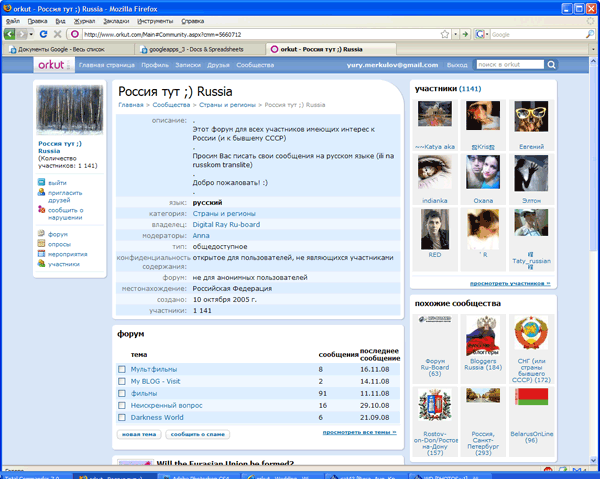Screen dimensions: 600x479
Task: Open the просмотреть участников link
Action: (510, 283)
